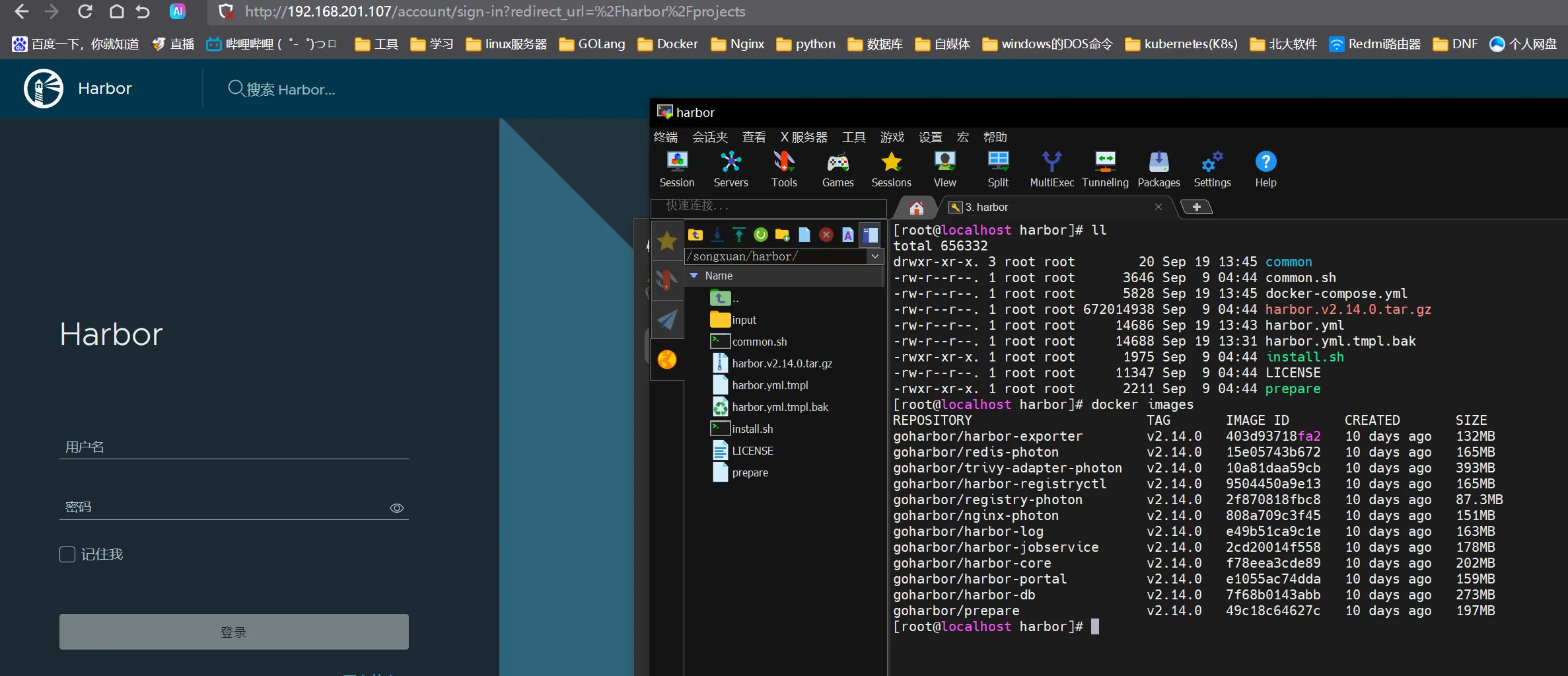Click the View toolbar icon

coord(944,169)
